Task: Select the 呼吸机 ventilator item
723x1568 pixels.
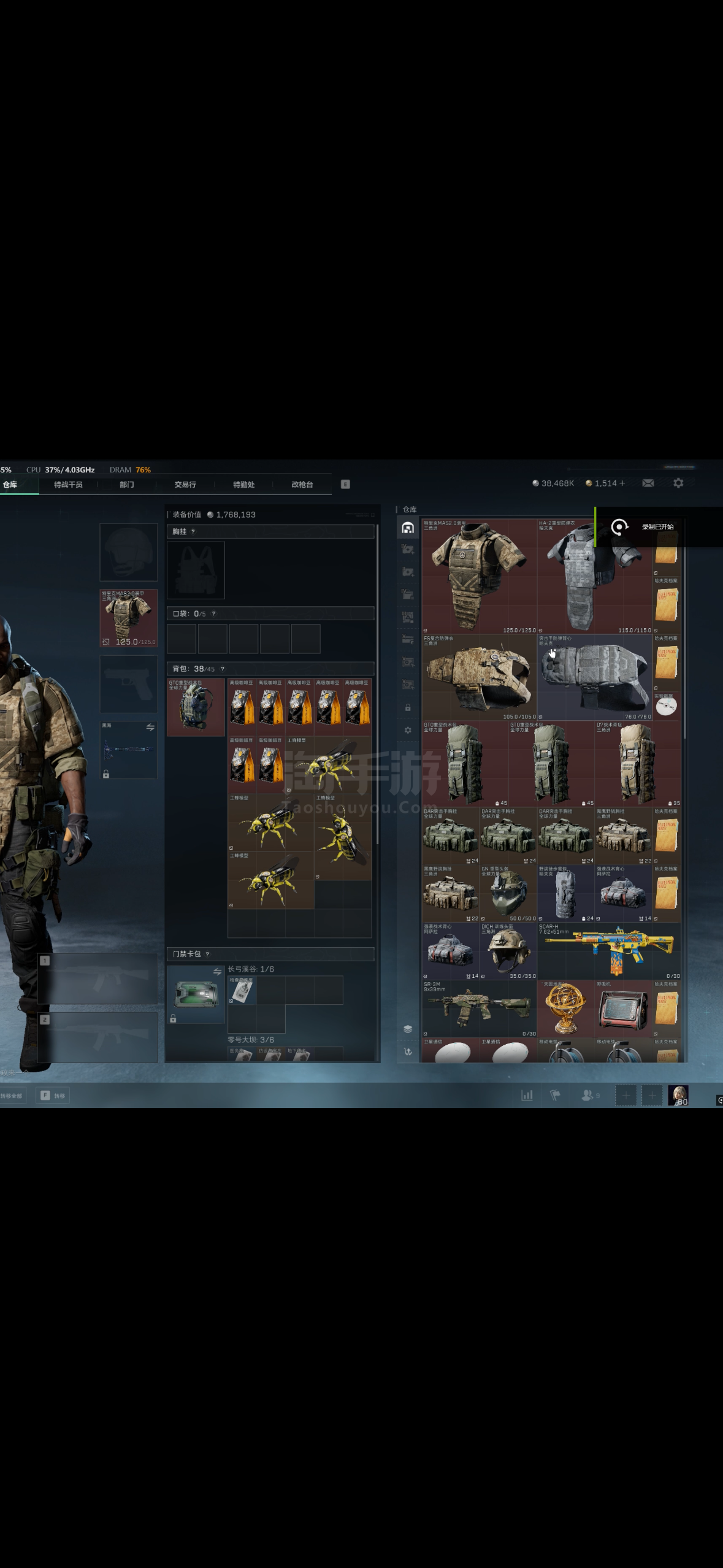Action: click(x=624, y=1009)
